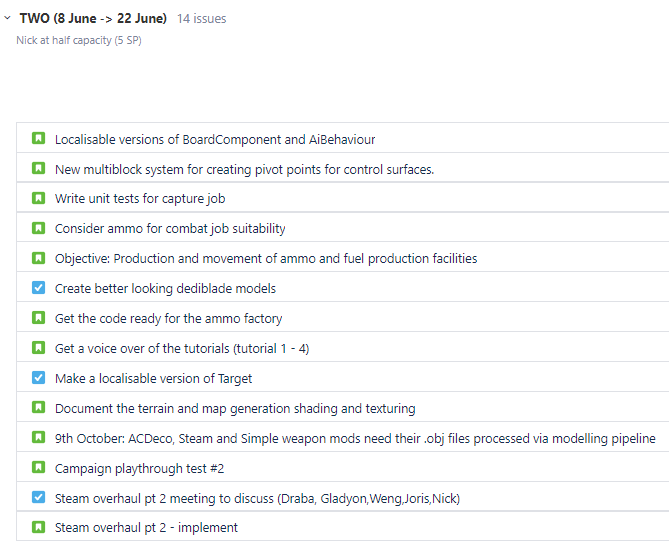The image size is (669, 545).
Task: Click the 14 issues count label
Action: tap(201, 19)
